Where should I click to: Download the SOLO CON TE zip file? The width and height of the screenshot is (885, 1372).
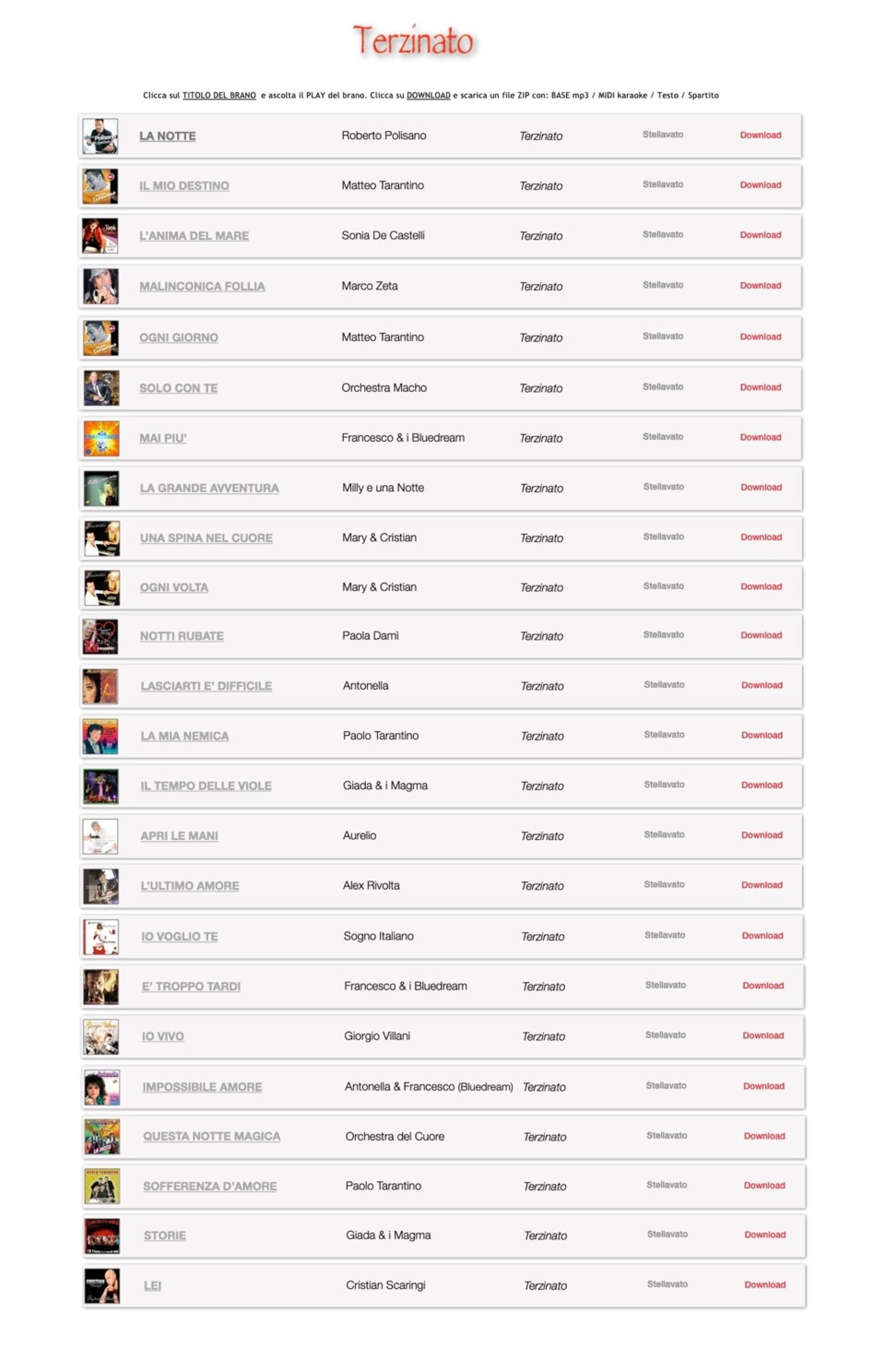click(760, 387)
